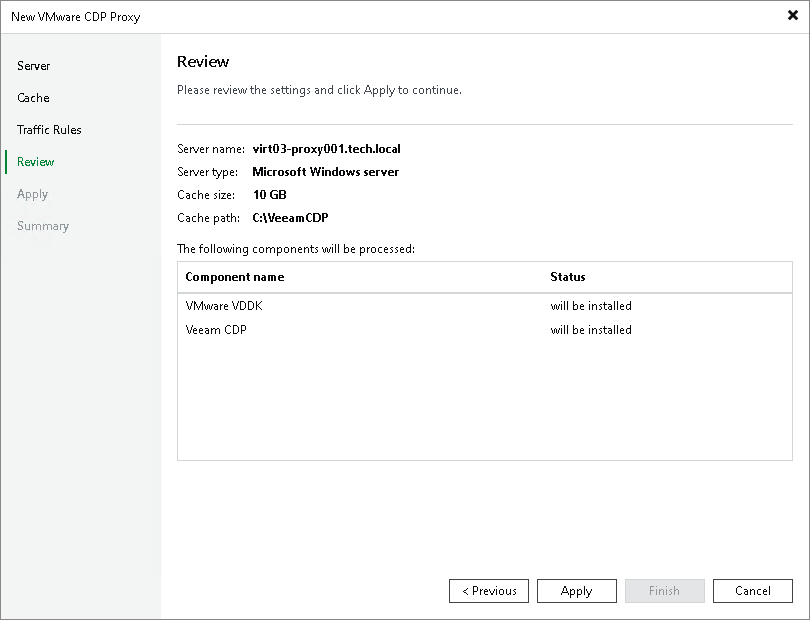810x620 pixels.
Task: Click 'The following components will be processed' label
Action: (x=296, y=249)
